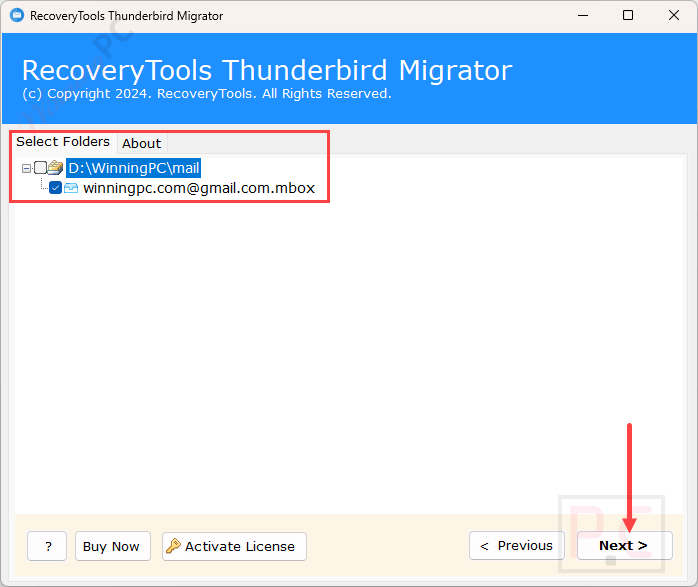Click the key icon on Activate License
The image size is (698, 587).
click(173, 546)
